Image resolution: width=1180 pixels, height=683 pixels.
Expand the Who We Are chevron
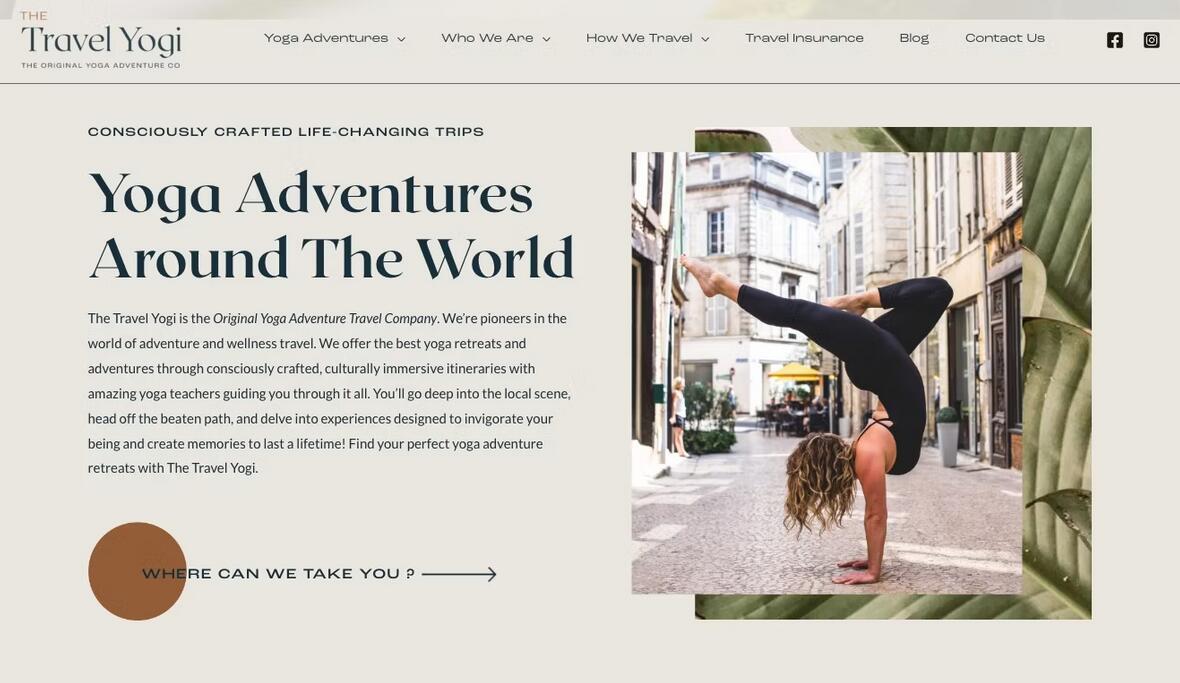pyautogui.click(x=546, y=39)
